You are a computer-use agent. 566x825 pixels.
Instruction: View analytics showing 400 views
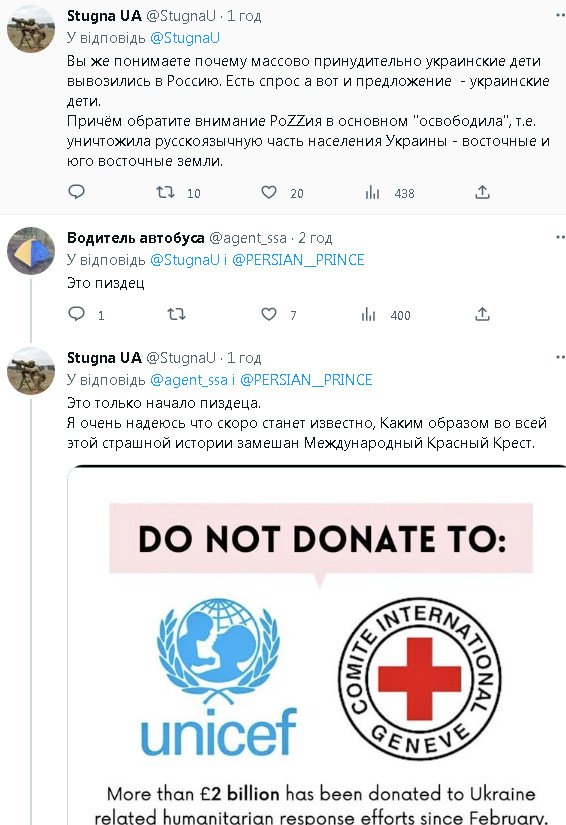[x=369, y=315]
